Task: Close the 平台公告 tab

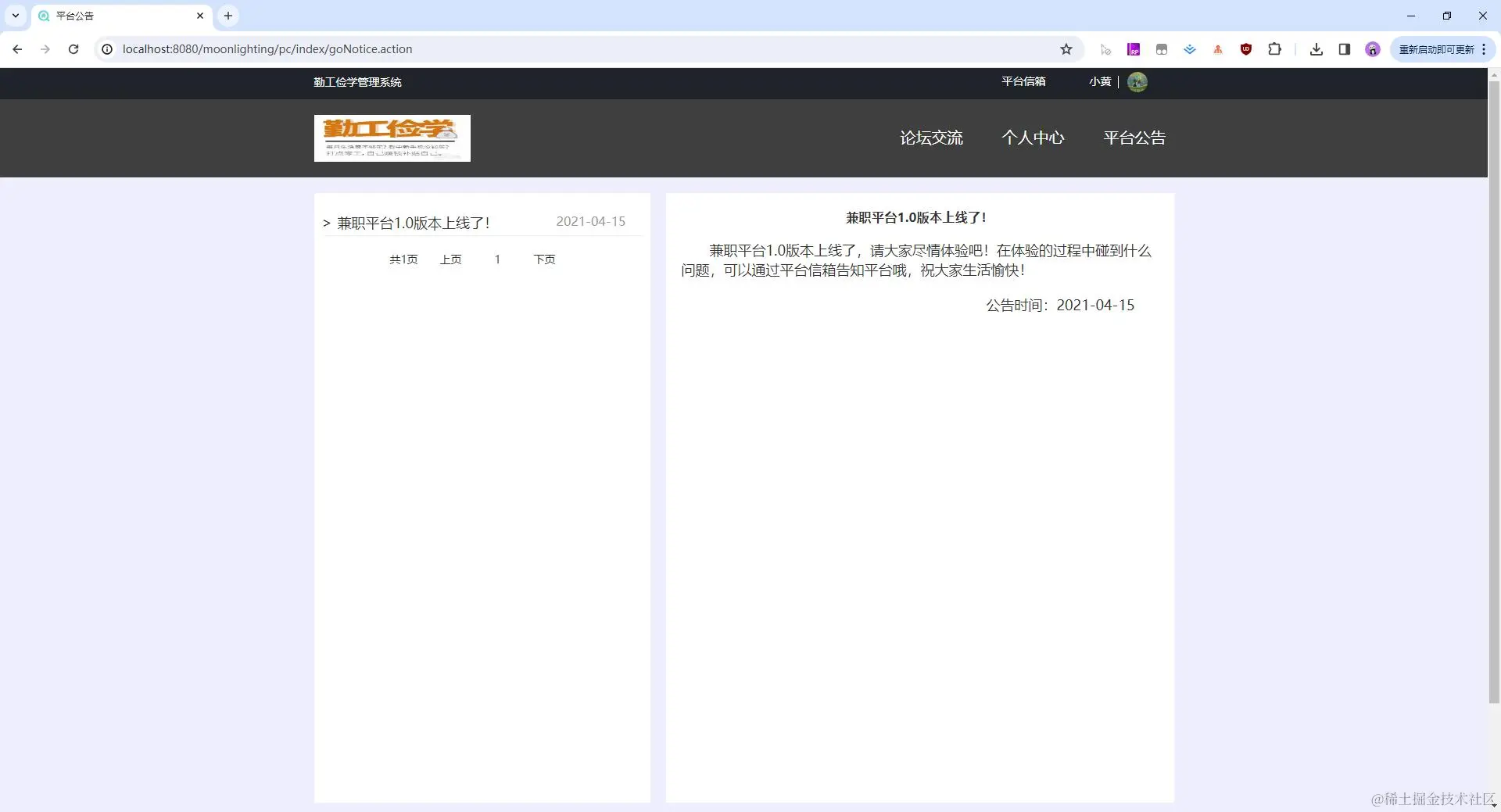Action: click(200, 16)
